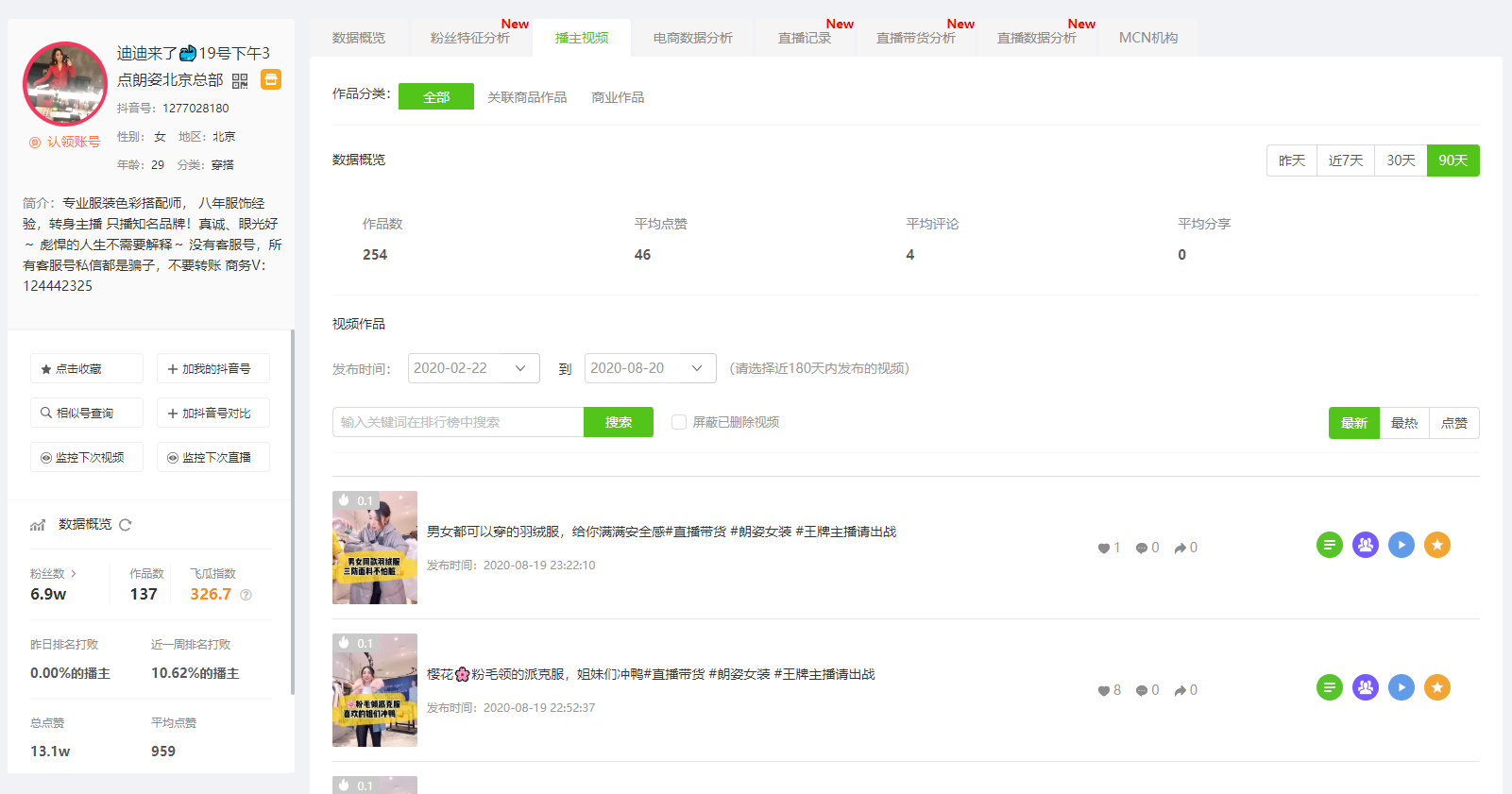The width and height of the screenshot is (1512, 794).
Task: Open start date dropdown 2020-02-22
Action: coord(474,368)
